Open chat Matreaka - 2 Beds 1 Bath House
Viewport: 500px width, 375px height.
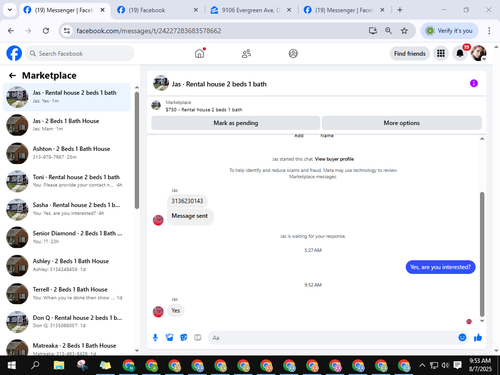click(67, 347)
